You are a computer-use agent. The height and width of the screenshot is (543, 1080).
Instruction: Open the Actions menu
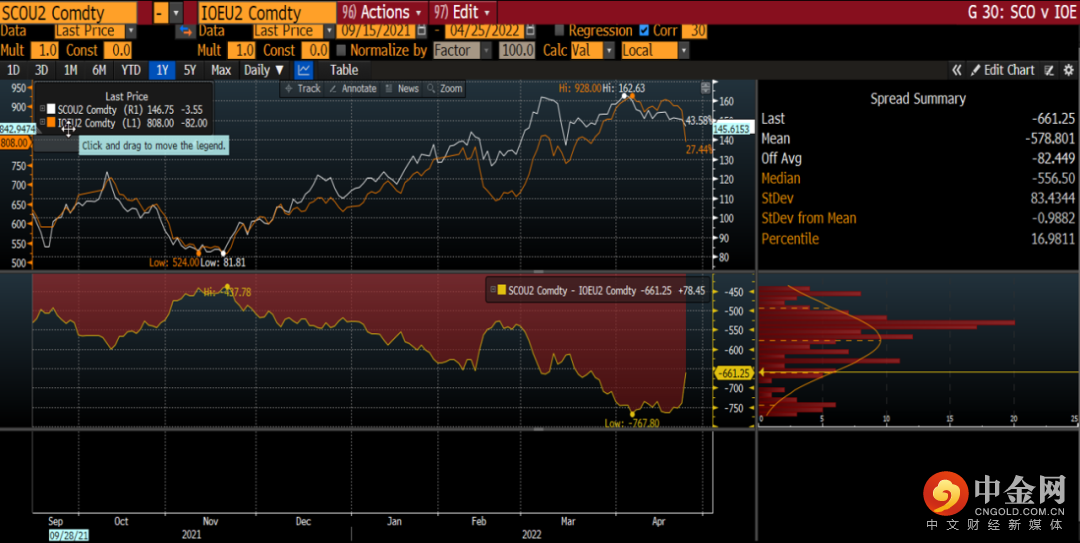383,12
